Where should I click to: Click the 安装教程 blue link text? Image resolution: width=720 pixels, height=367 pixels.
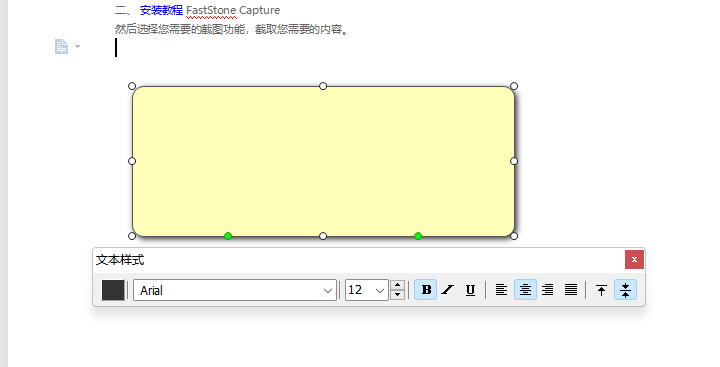(x=161, y=10)
